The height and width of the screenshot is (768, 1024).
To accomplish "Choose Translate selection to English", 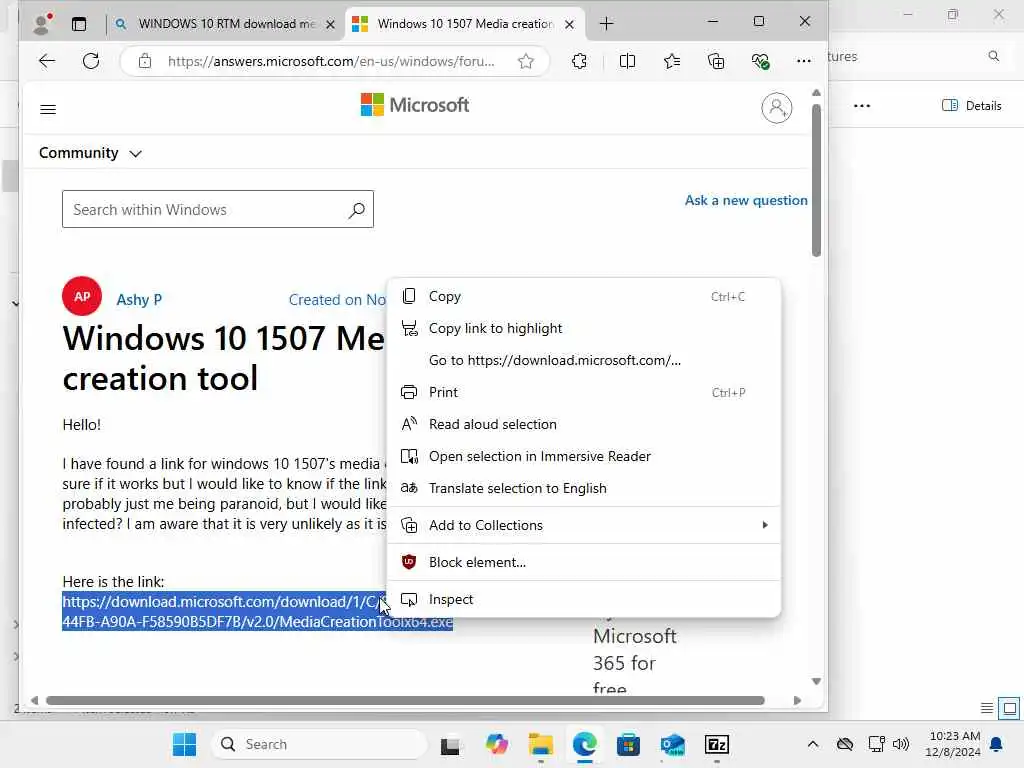I will 584,488.
